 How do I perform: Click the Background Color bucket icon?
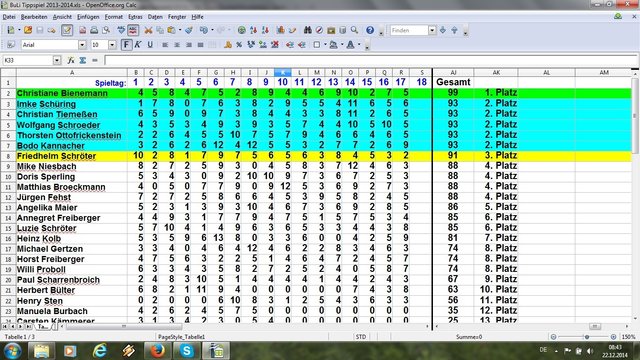tap(333, 45)
